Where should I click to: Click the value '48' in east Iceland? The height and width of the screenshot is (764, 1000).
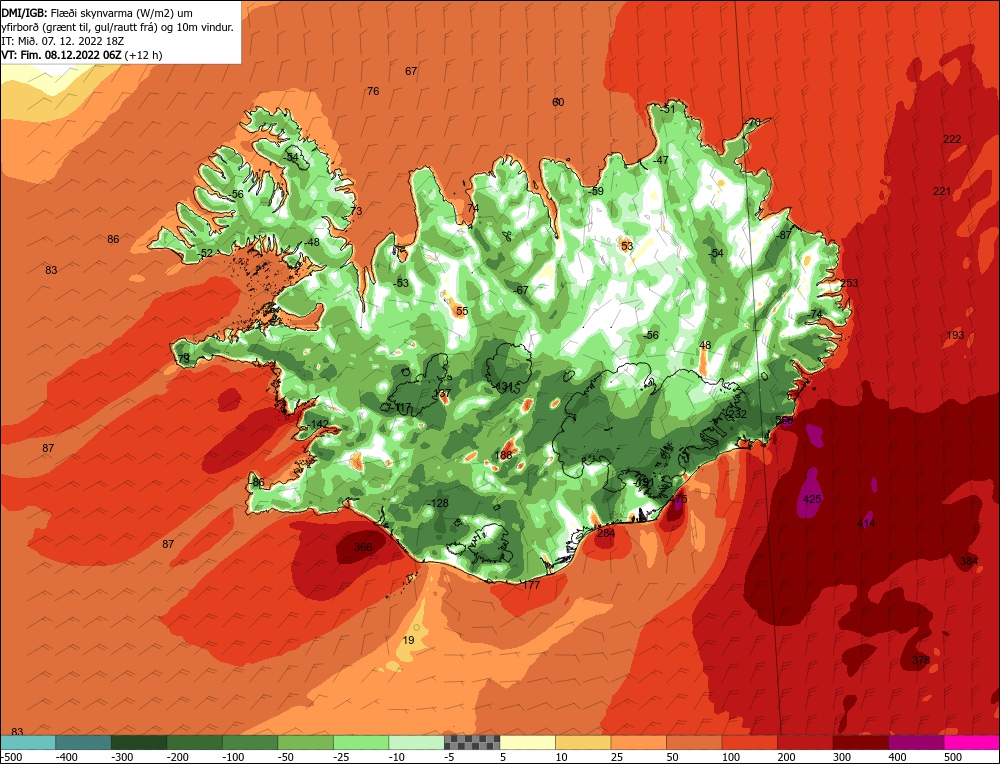(705, 346)
